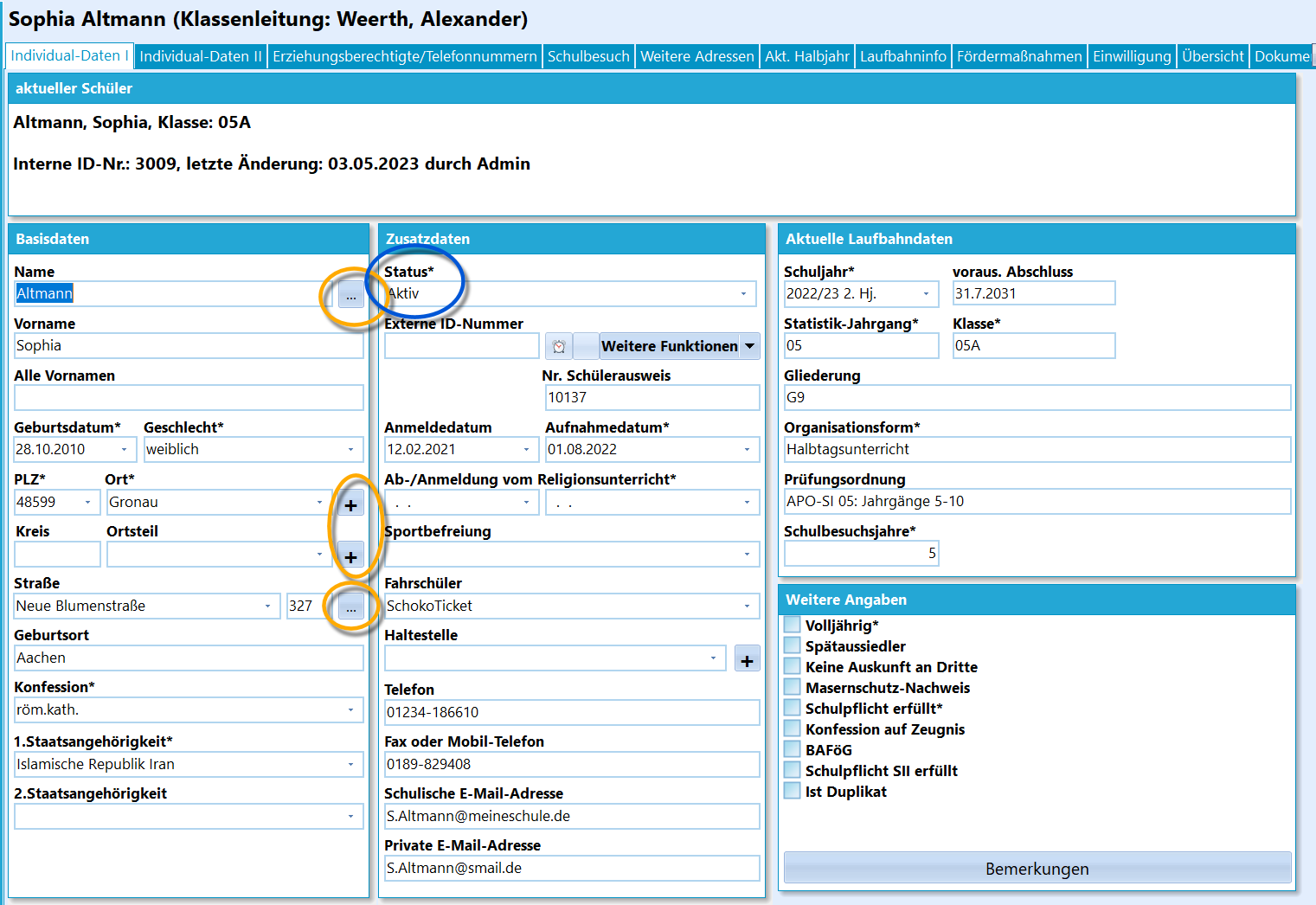Screen dimensions: 1316x905
Task: Toggle the BAFöG checkbox
Action: pos(792,749)
